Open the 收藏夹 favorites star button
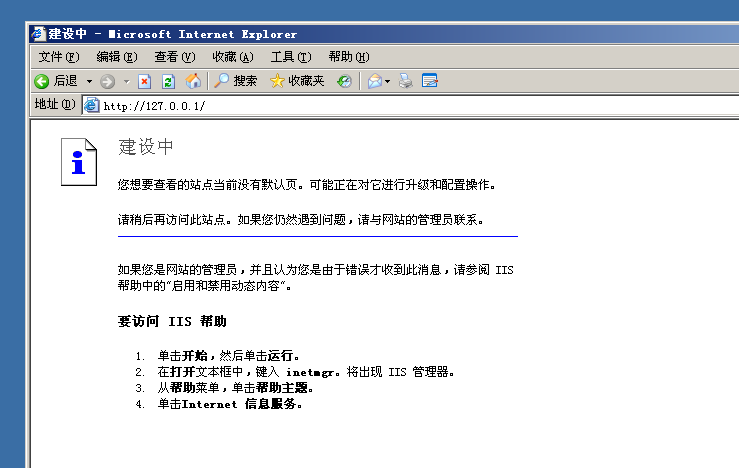This screenshot has height=468, width=739. tap(297, 81)
